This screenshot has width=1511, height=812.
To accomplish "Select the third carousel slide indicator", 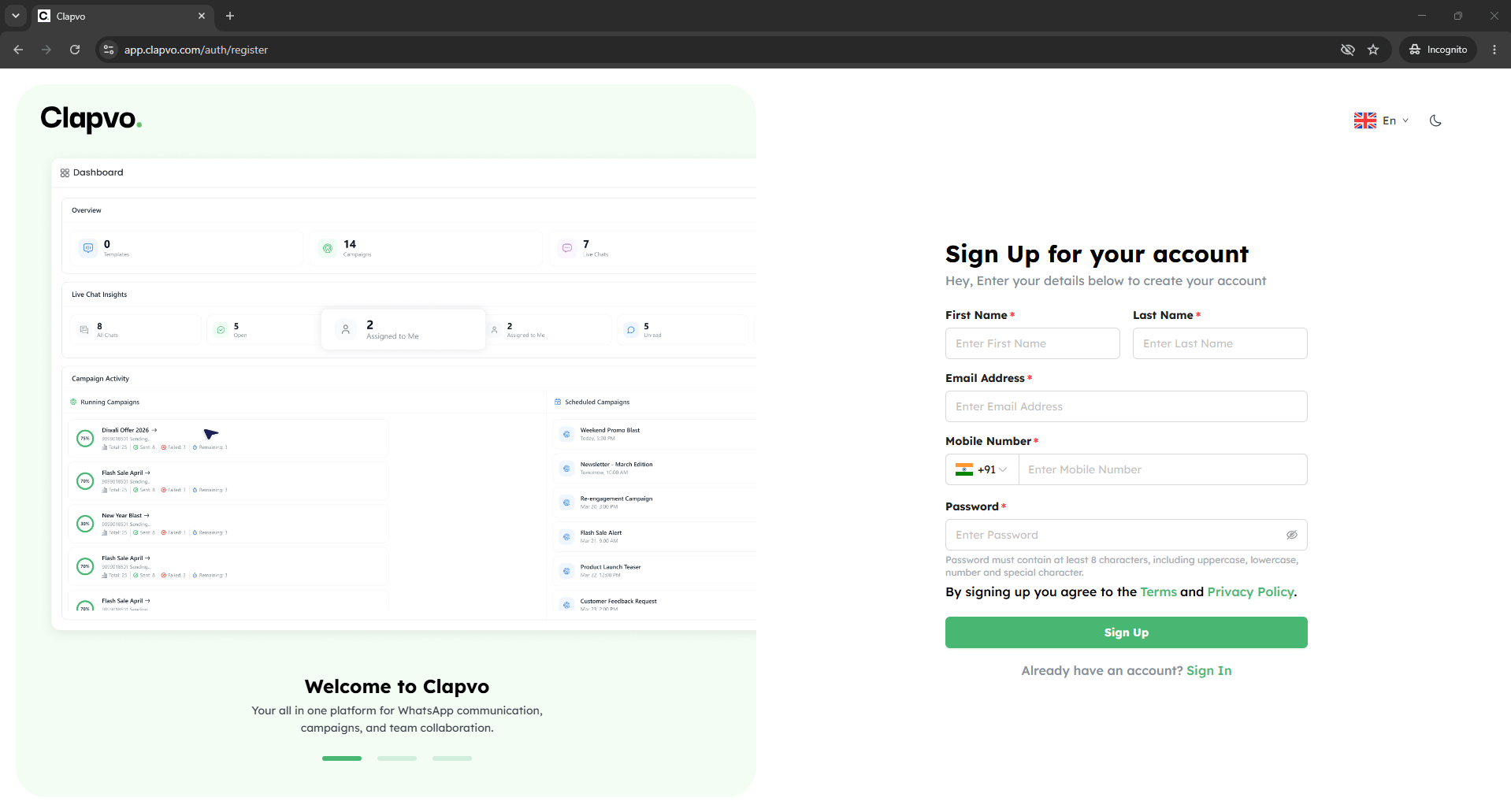I will [452, 758].
